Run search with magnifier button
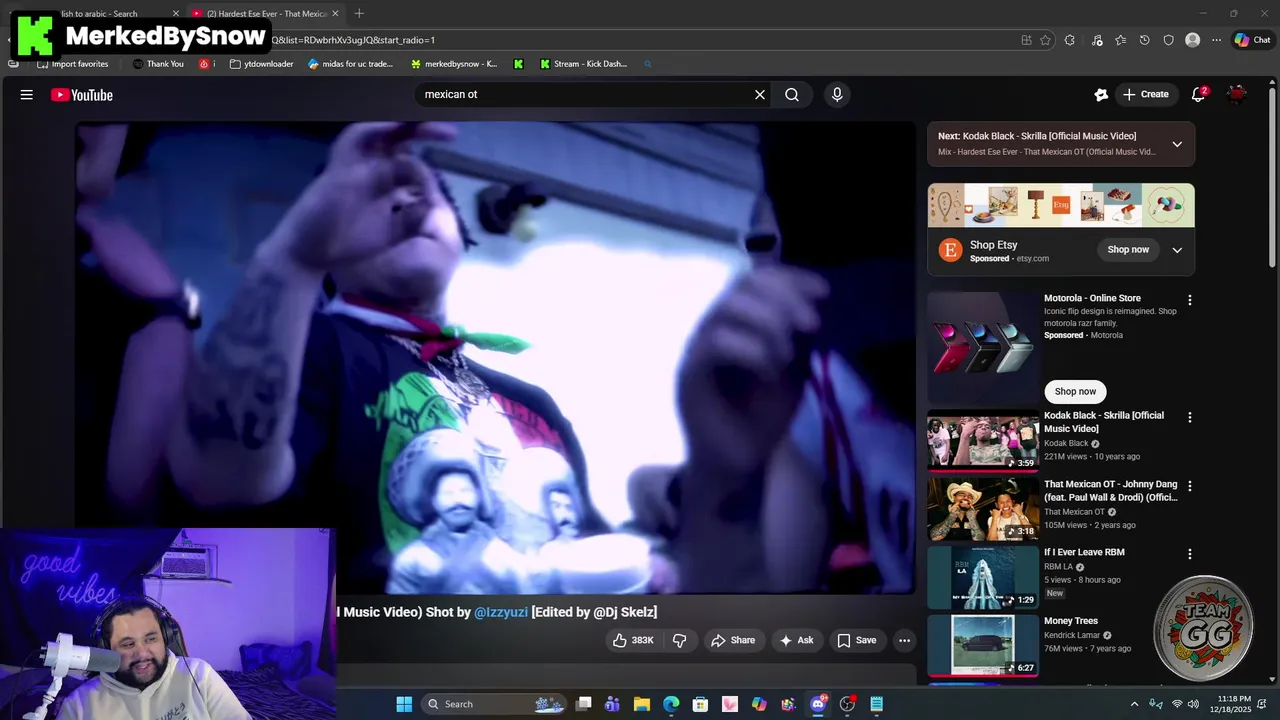1280x720 pixels. (792, 95)
